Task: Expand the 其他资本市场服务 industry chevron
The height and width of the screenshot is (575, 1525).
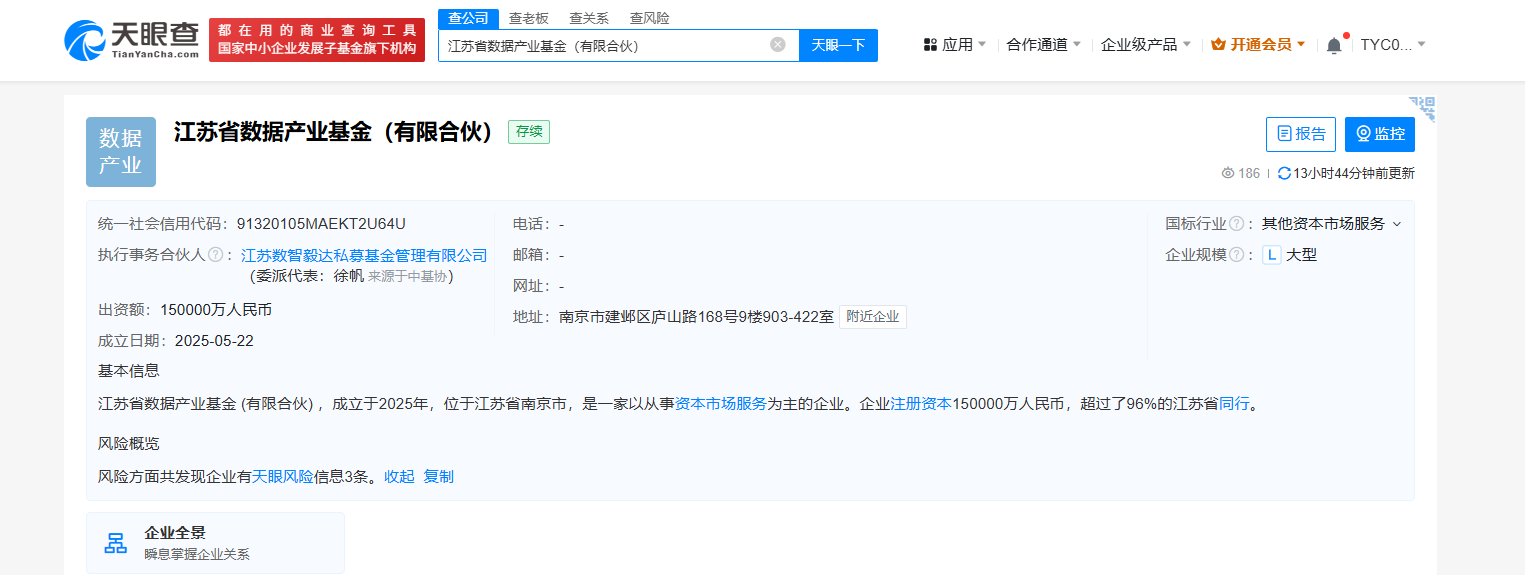Action: 1397,224
